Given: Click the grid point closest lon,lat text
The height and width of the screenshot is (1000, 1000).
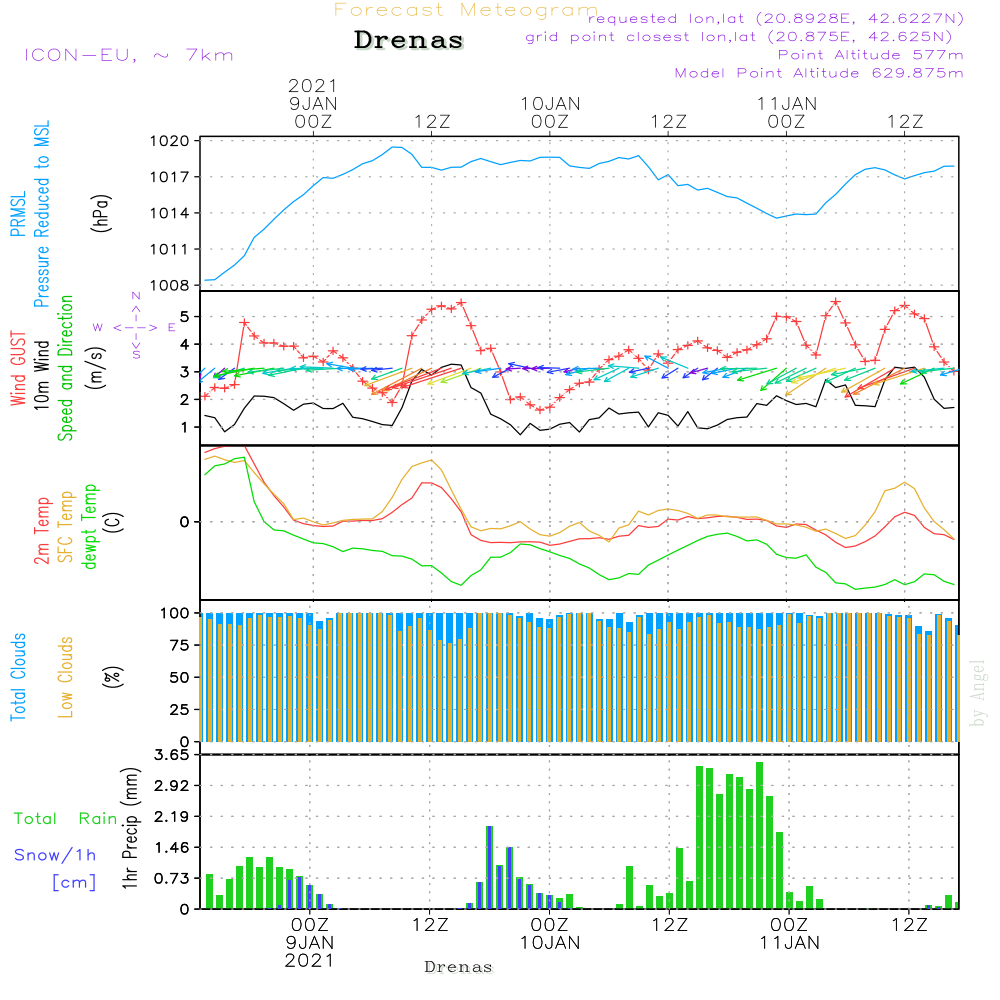Looking at the screenshot, I should [739, 37].
